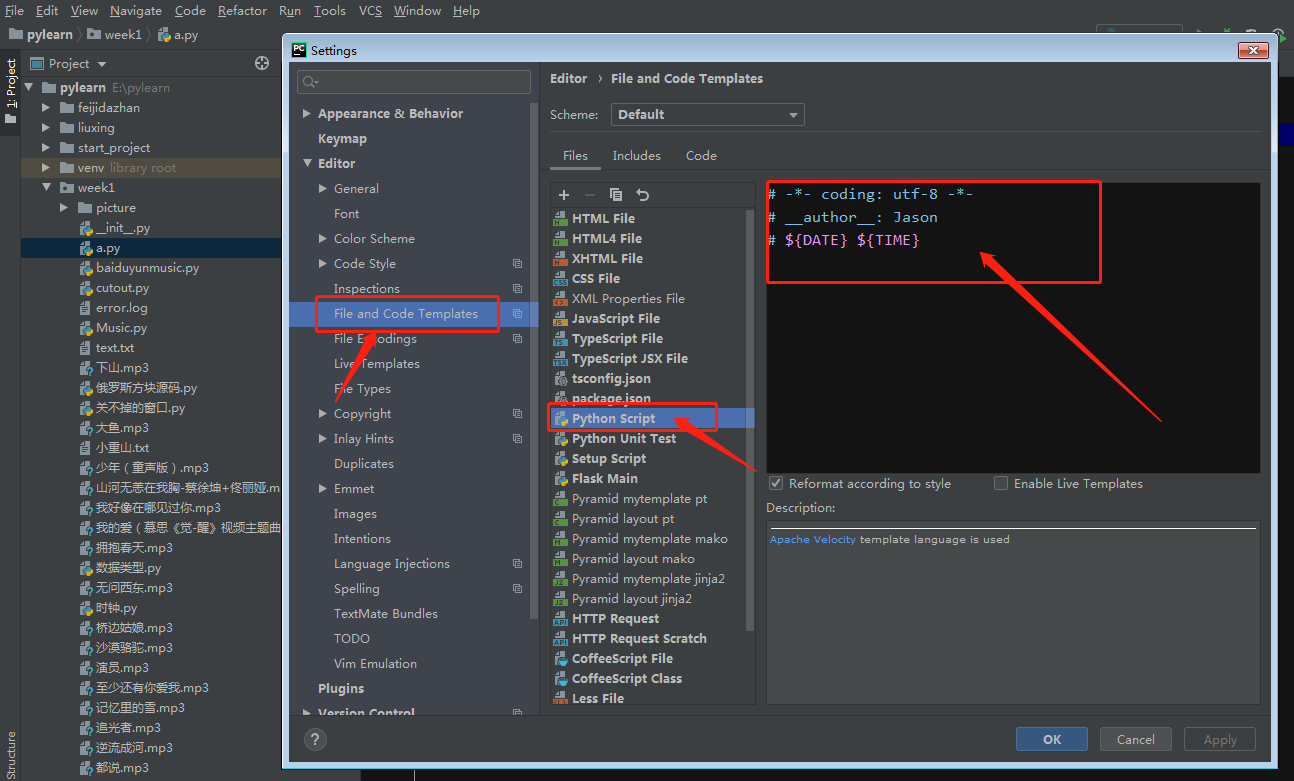
Task: Select the Setup Script template icon
Action: tap(561, 458)
